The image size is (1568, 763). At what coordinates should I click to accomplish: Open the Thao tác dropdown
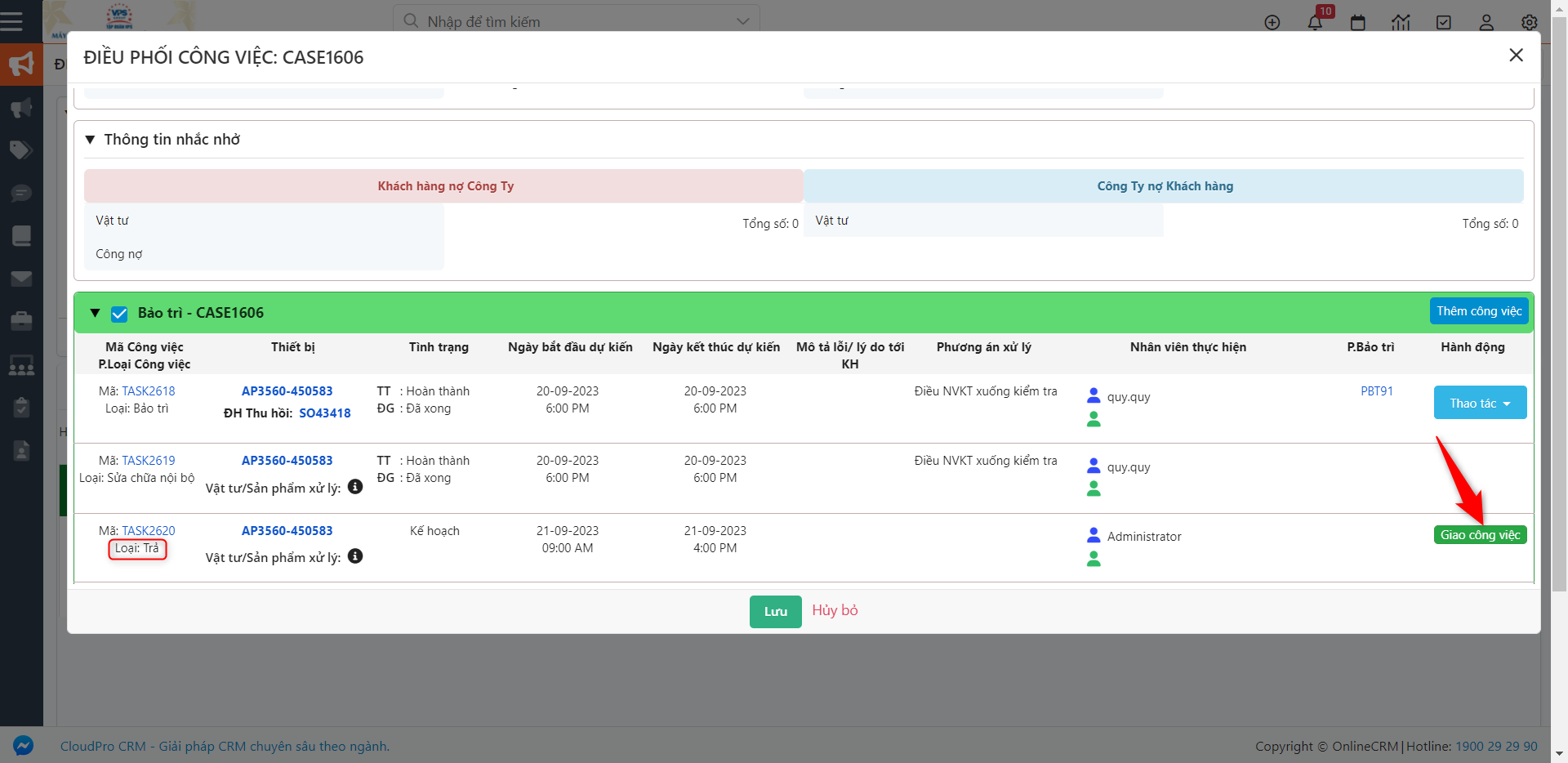click(x=1480, y=403)
